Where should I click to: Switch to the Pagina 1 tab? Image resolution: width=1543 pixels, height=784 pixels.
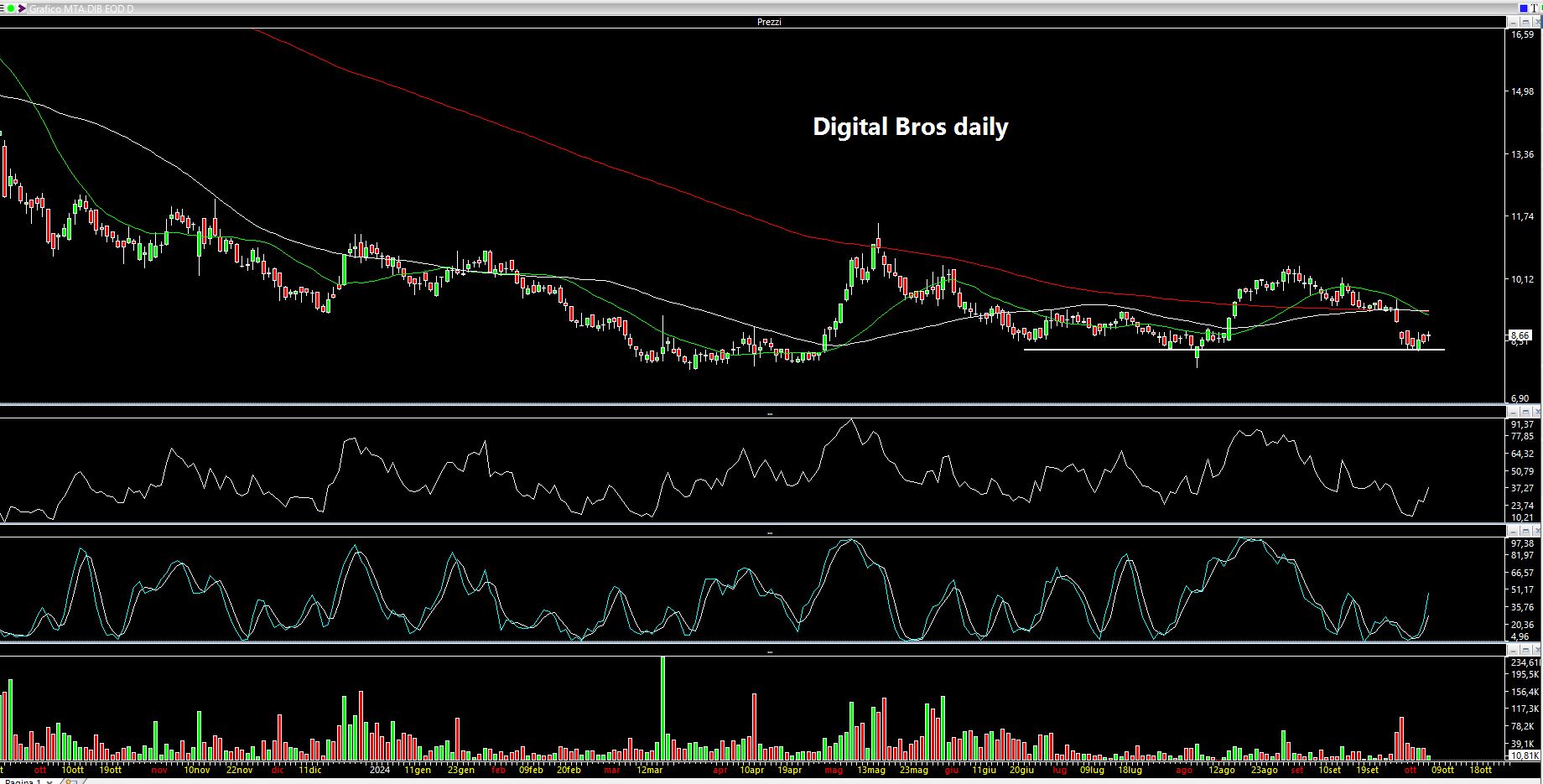pyautogui.click(x=23, y=781)
